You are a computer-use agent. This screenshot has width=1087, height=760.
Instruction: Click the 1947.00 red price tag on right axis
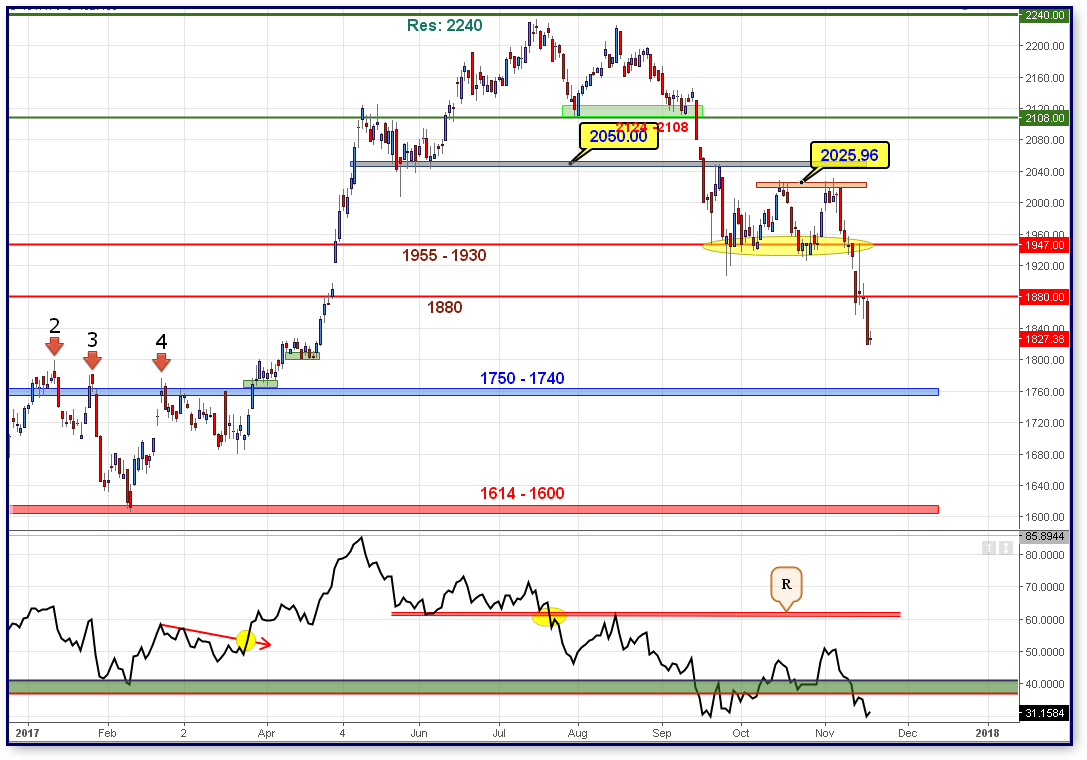tap(1044, 244)
